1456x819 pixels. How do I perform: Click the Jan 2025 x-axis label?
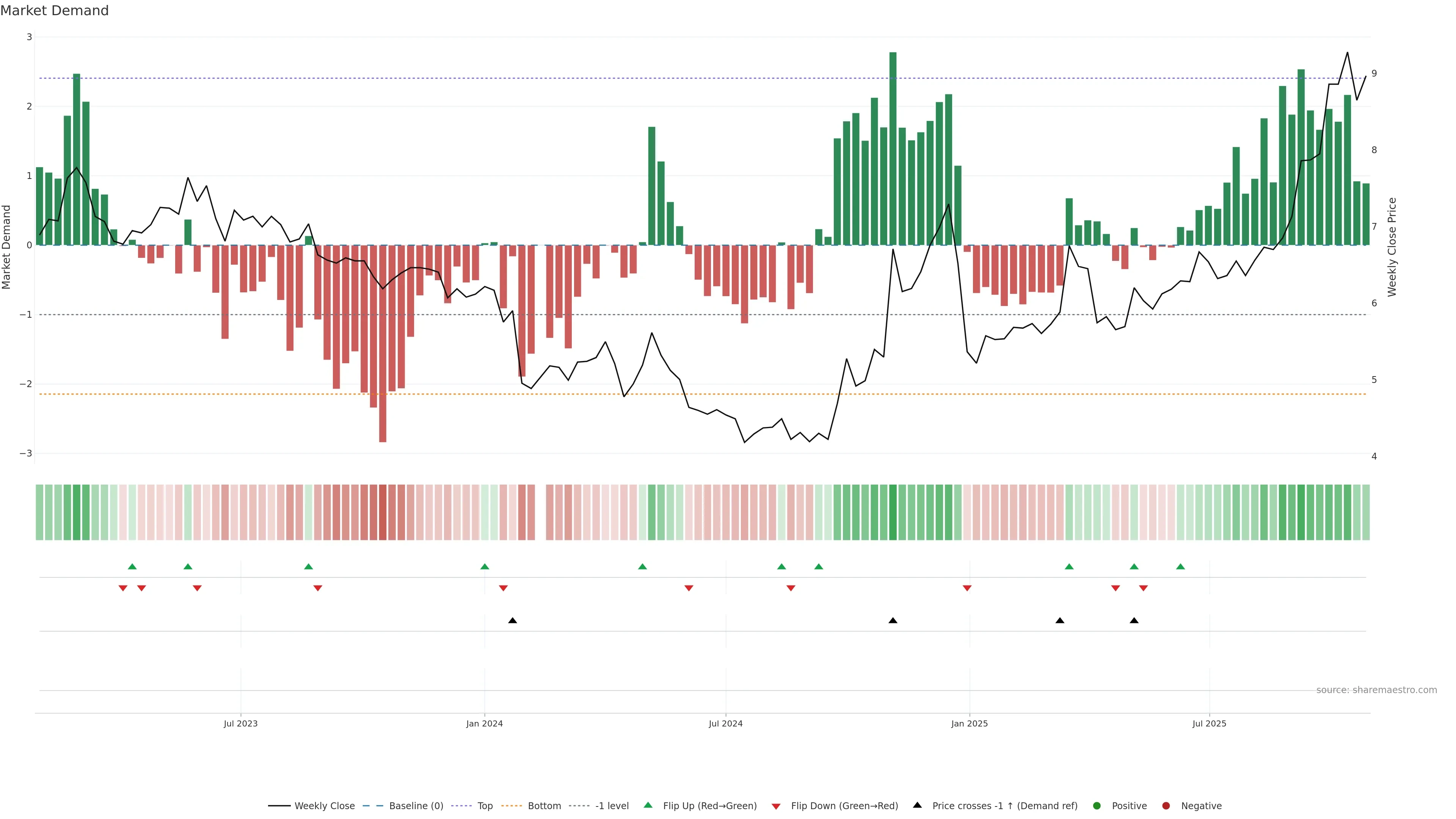970,723
